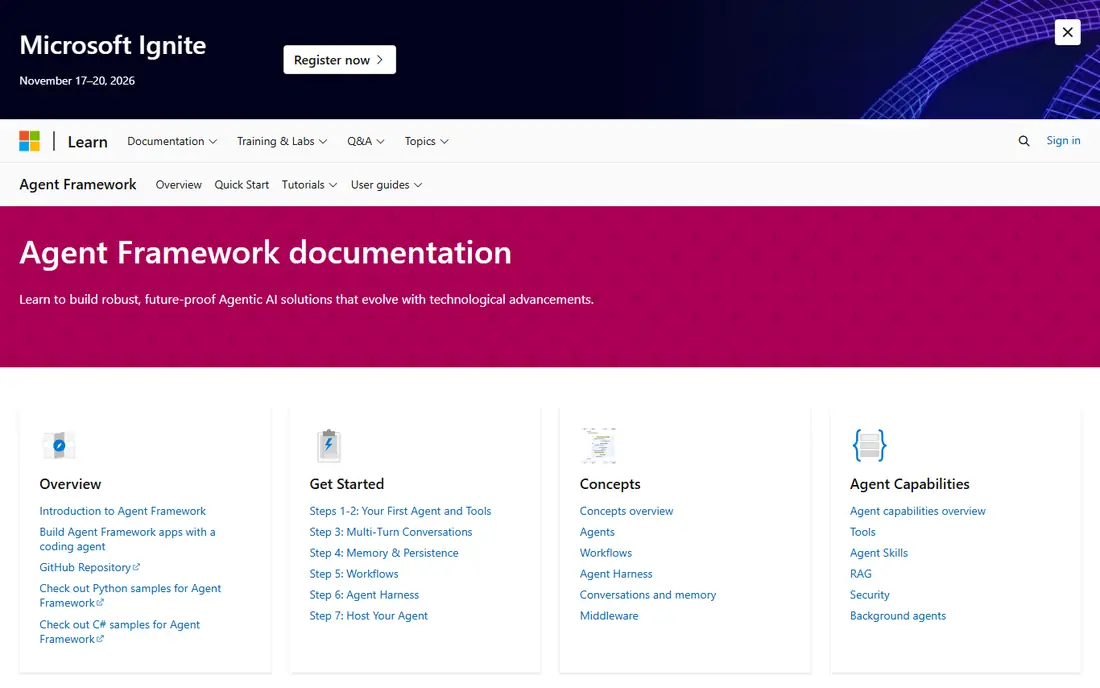1100x688 pixels.
Task: Open Agent Harness under Concepts
Action: pyautogui.click(x=616, y=574)
